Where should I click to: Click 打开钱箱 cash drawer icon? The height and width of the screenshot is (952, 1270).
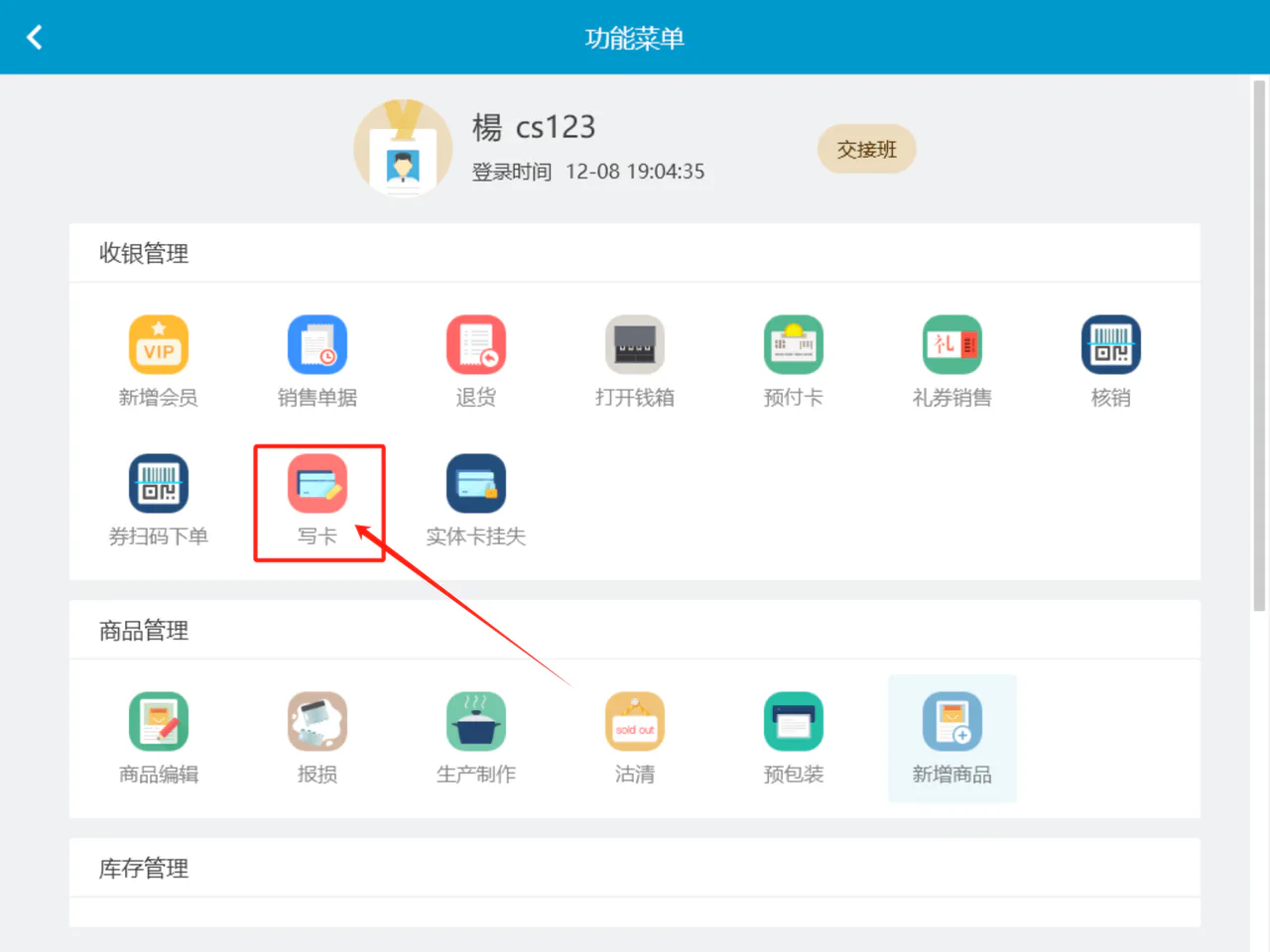pos(635,344)
